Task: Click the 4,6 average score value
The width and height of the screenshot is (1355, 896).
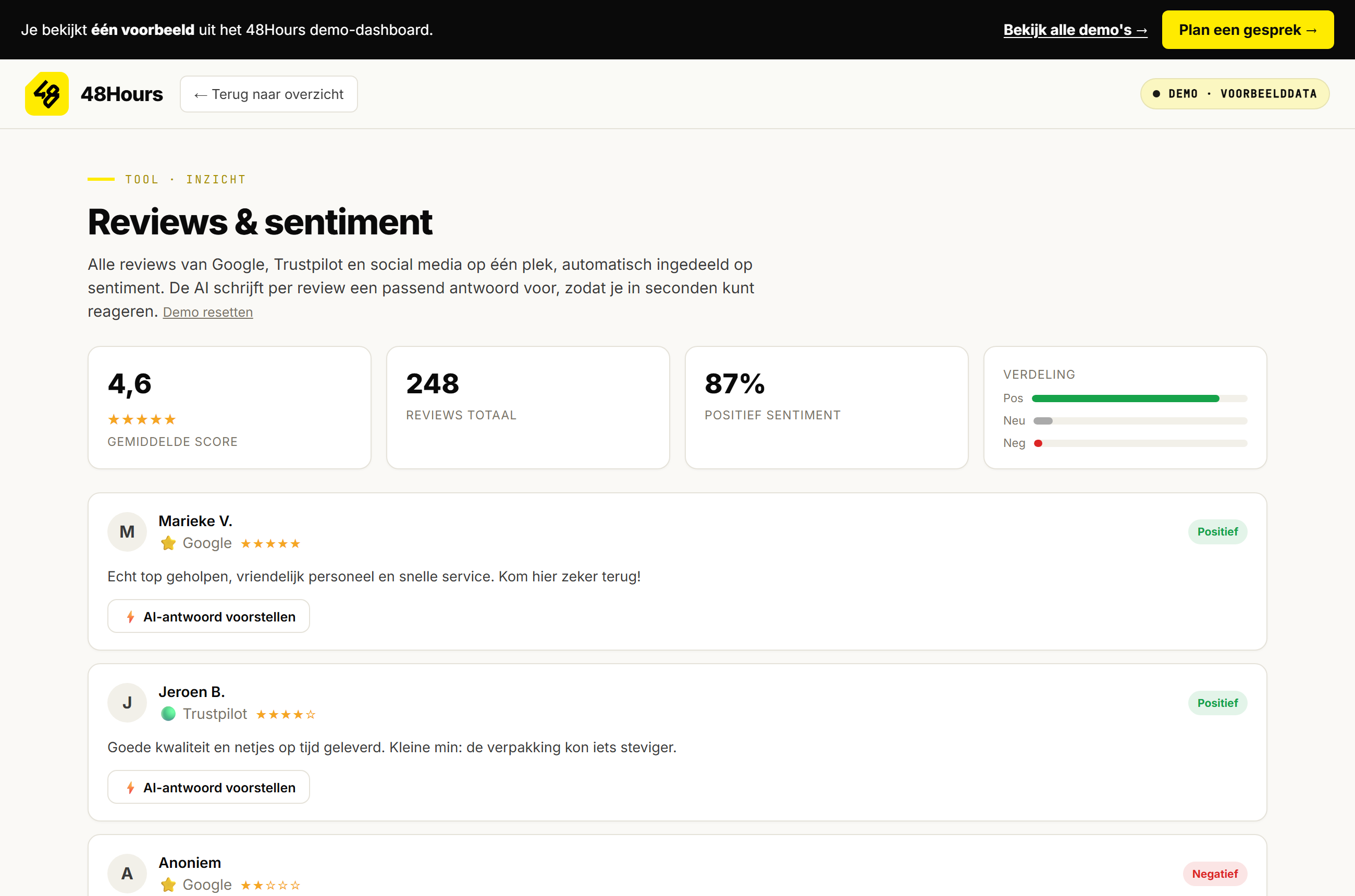Action: pos(130,383)
